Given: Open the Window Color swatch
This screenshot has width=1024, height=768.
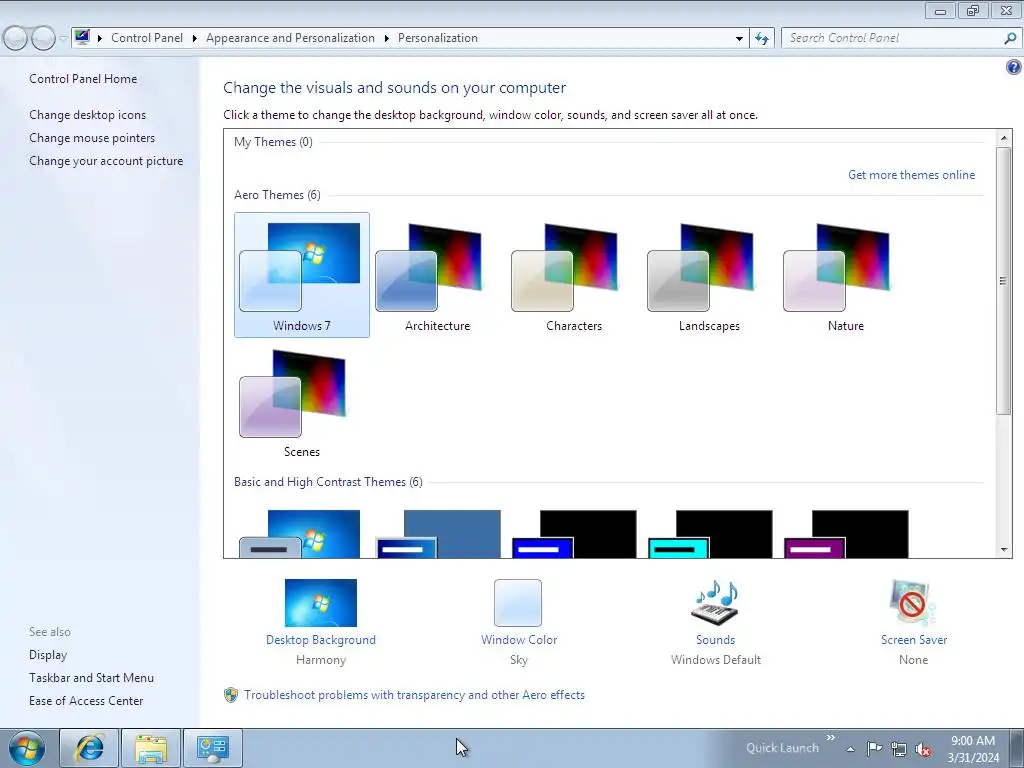Looking at the screenshot, I should [518, 603].
